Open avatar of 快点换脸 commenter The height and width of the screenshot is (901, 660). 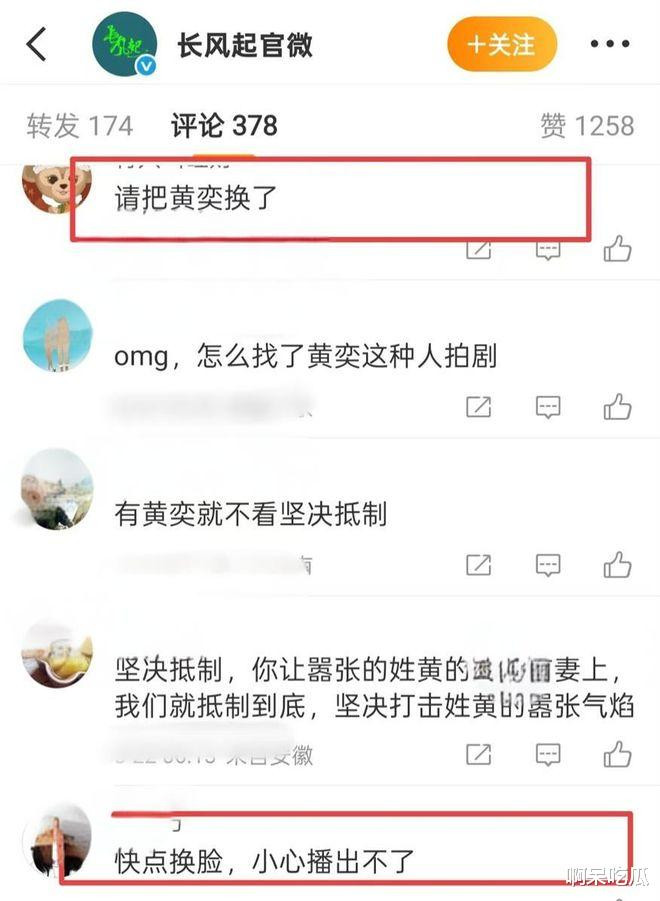click(x=56, y=840)
